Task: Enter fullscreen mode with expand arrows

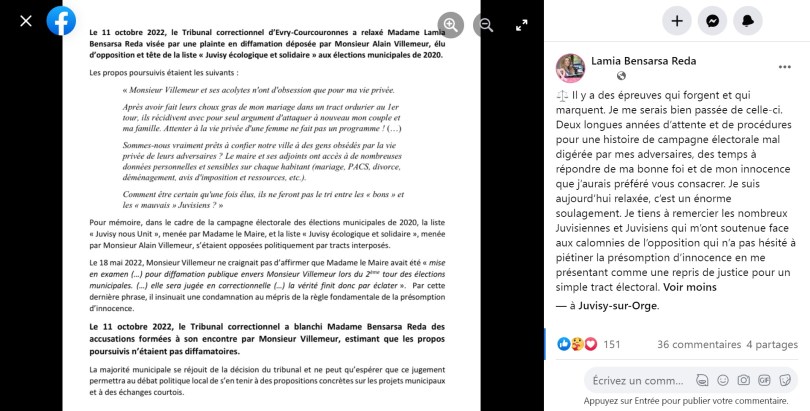Action: 522,25
